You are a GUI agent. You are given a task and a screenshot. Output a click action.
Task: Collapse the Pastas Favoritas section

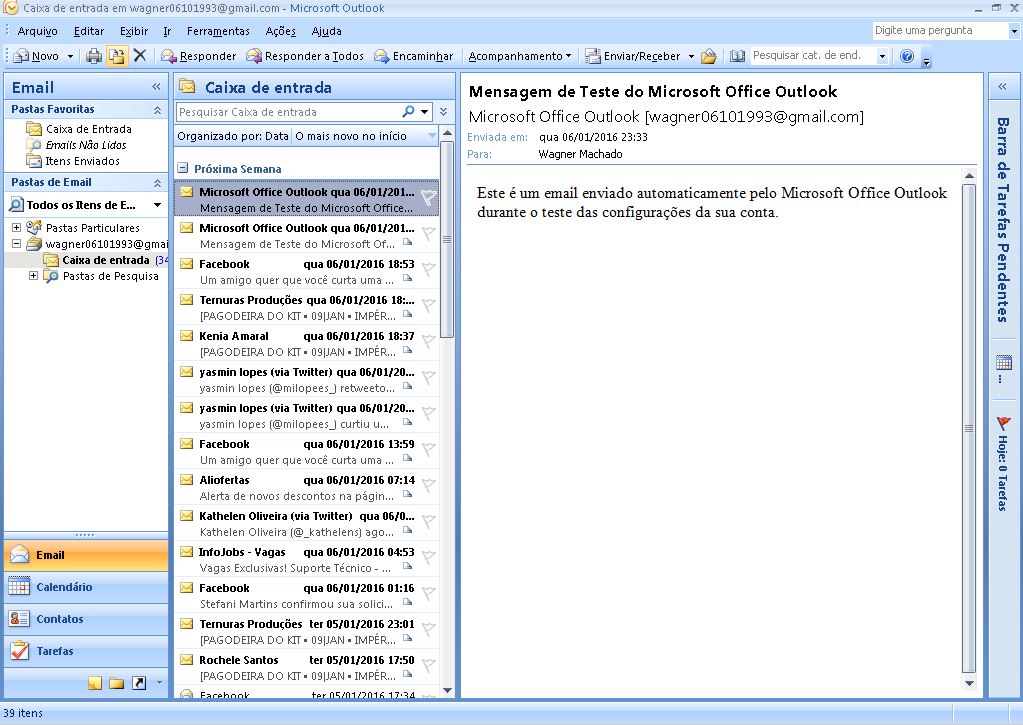pos(157,110)
